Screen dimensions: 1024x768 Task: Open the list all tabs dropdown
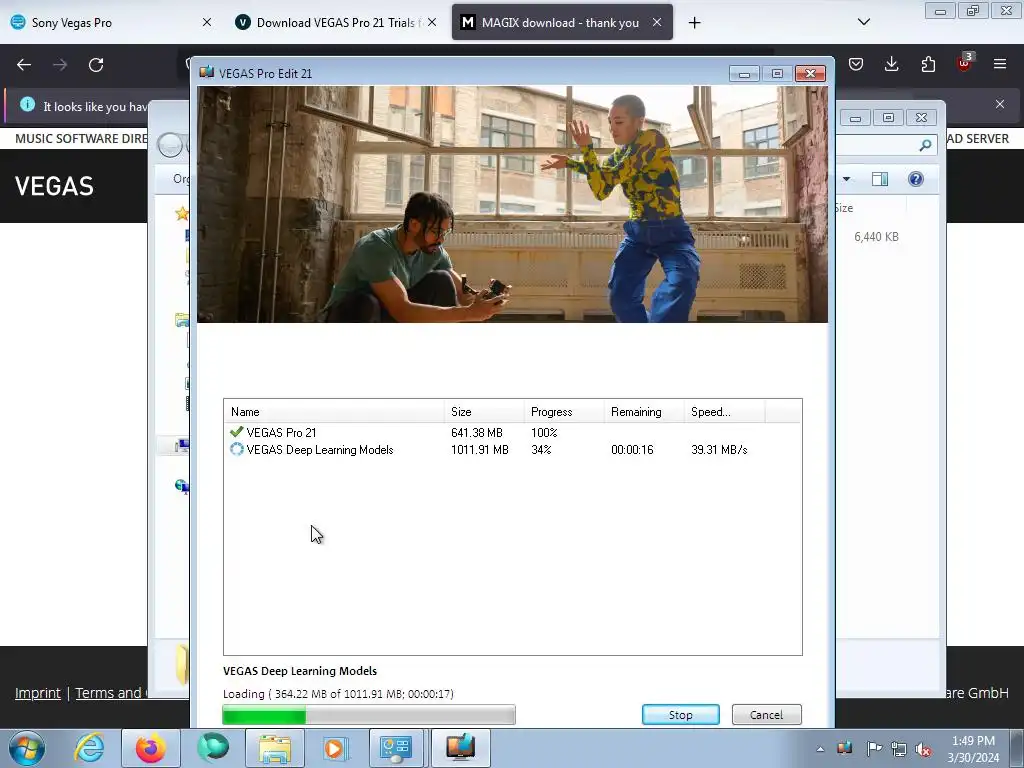pos(864,22)
